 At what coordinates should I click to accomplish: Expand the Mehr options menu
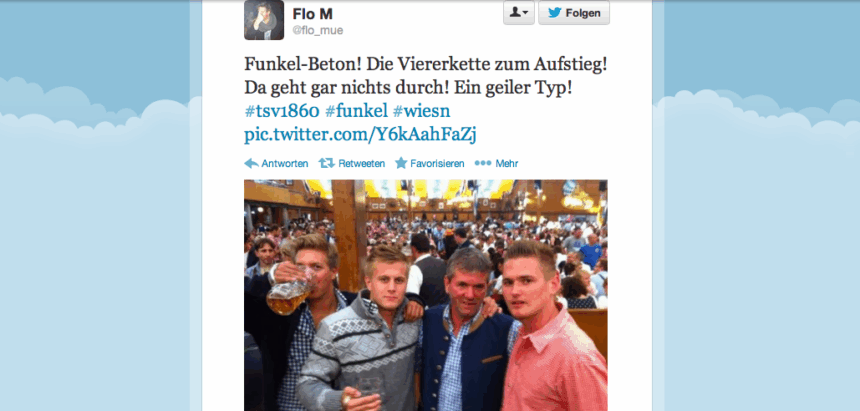pos(507,164)
